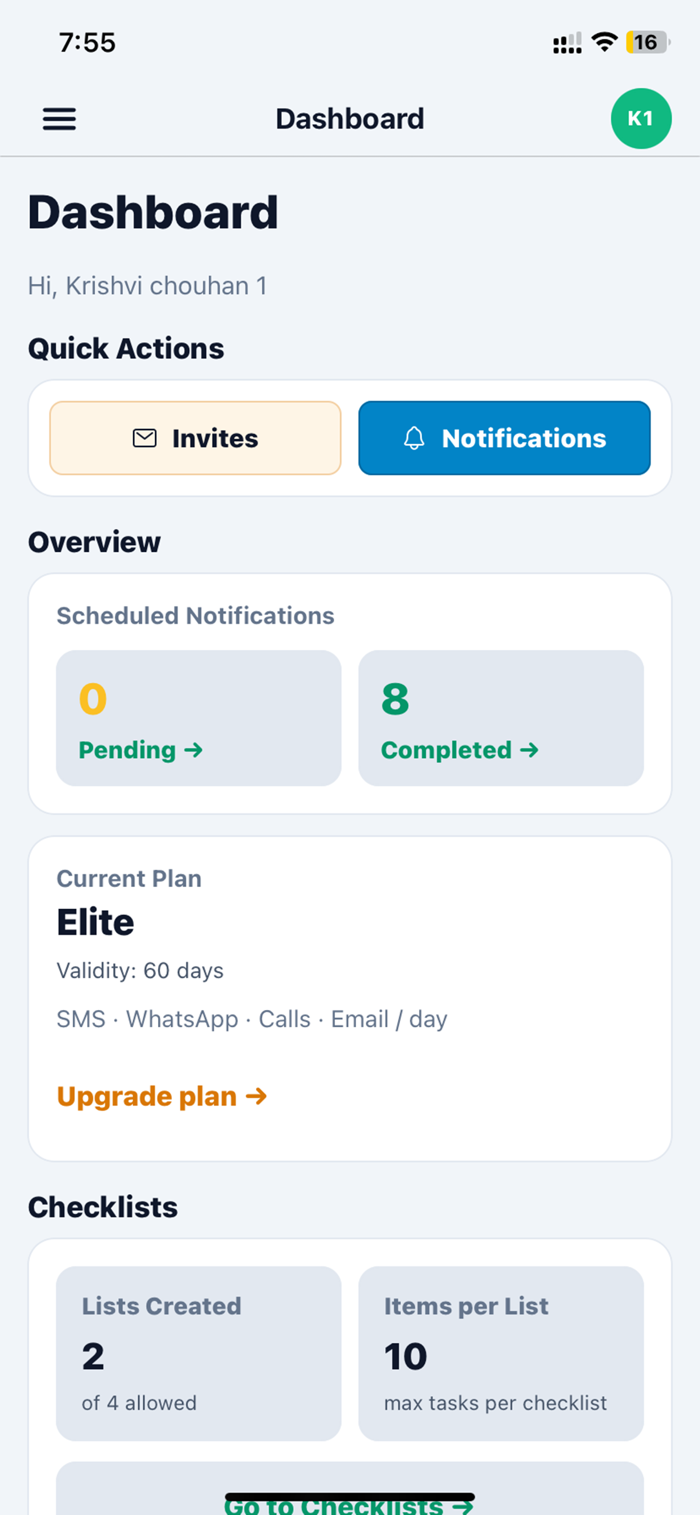
Task: Tap the Wi-Fi icon in status bar
Action: 604,42
